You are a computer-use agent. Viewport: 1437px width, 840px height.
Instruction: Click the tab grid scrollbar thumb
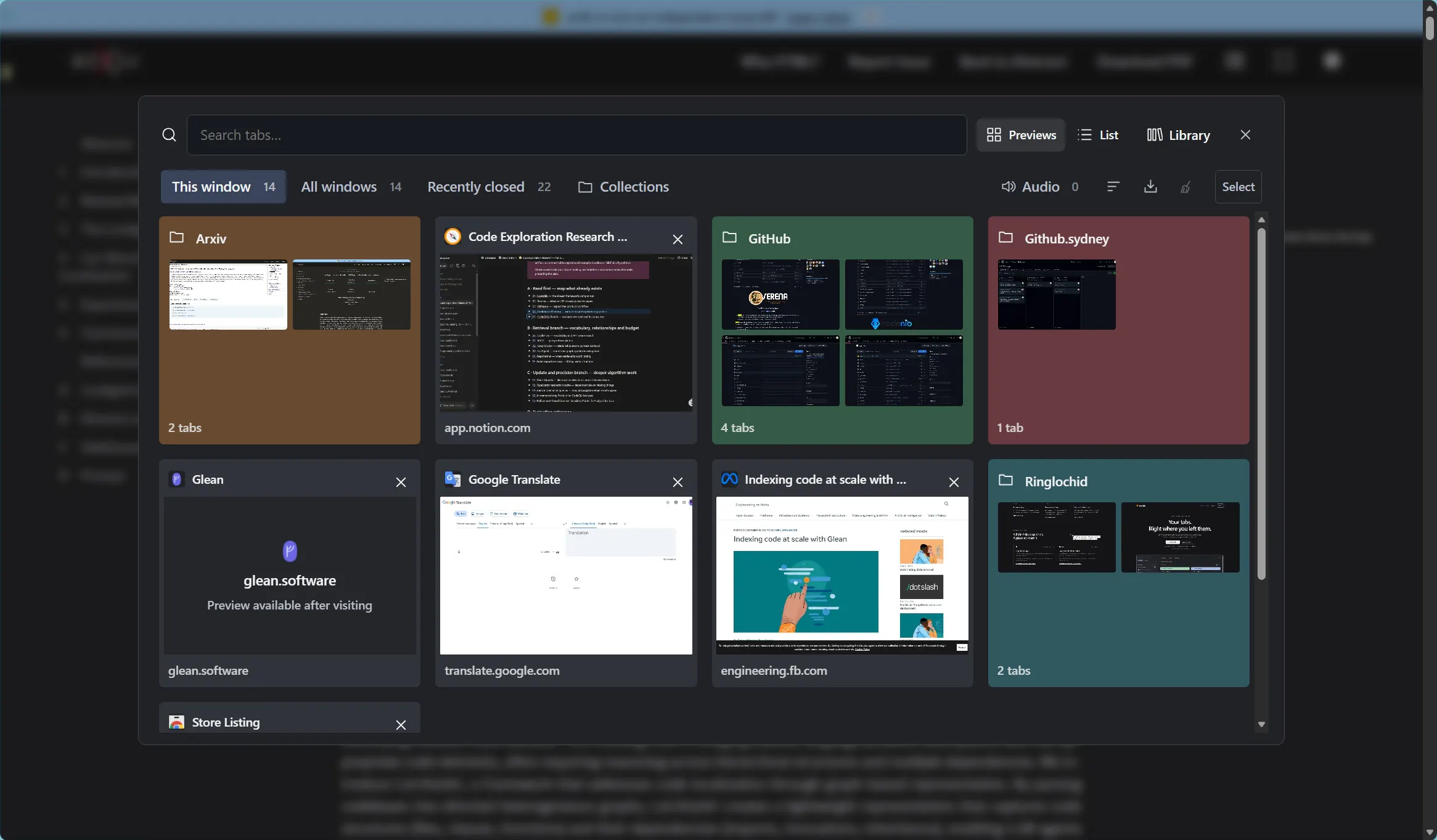(x=1261, y=404)
